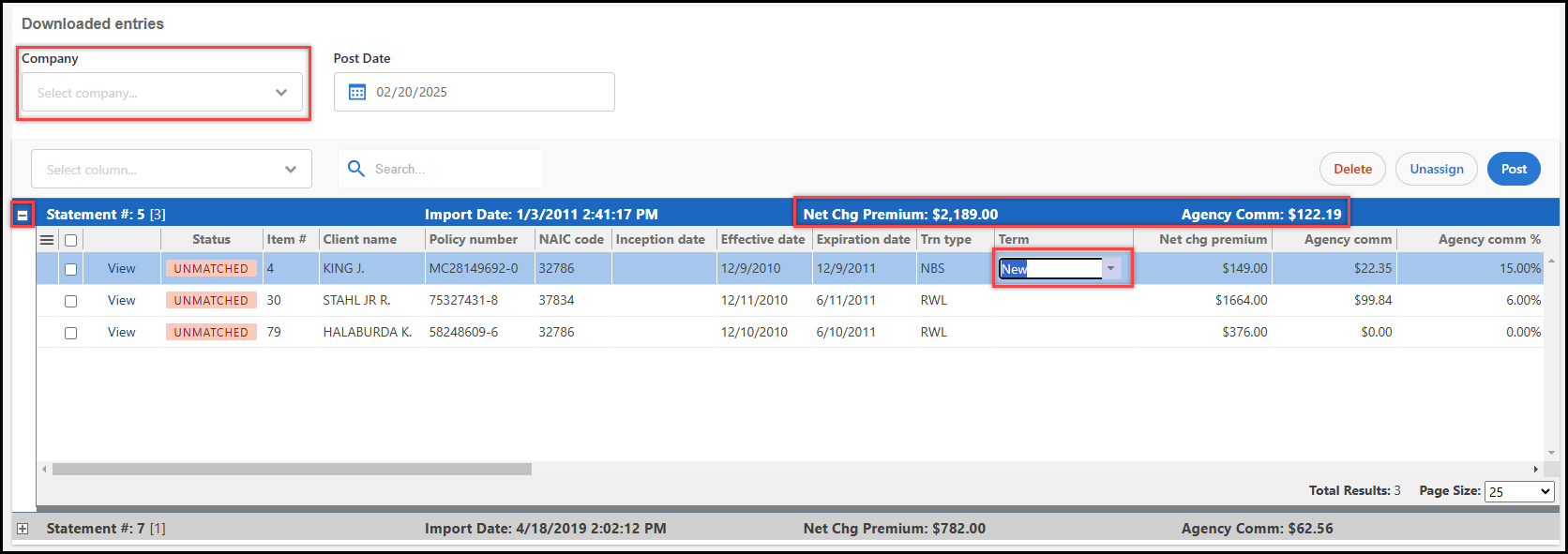Sort by NAIC code column header
This screenshot has width=1568, height=554.
(x=571, y=239)
